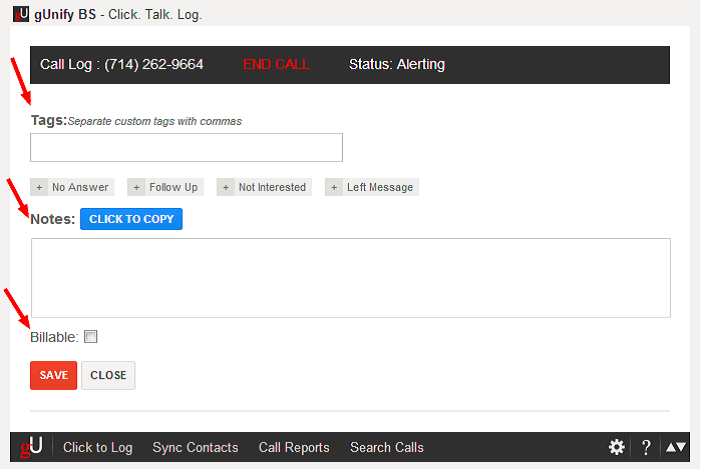Click the gUnify logo in title bar
704x471 pixels.
20,15
